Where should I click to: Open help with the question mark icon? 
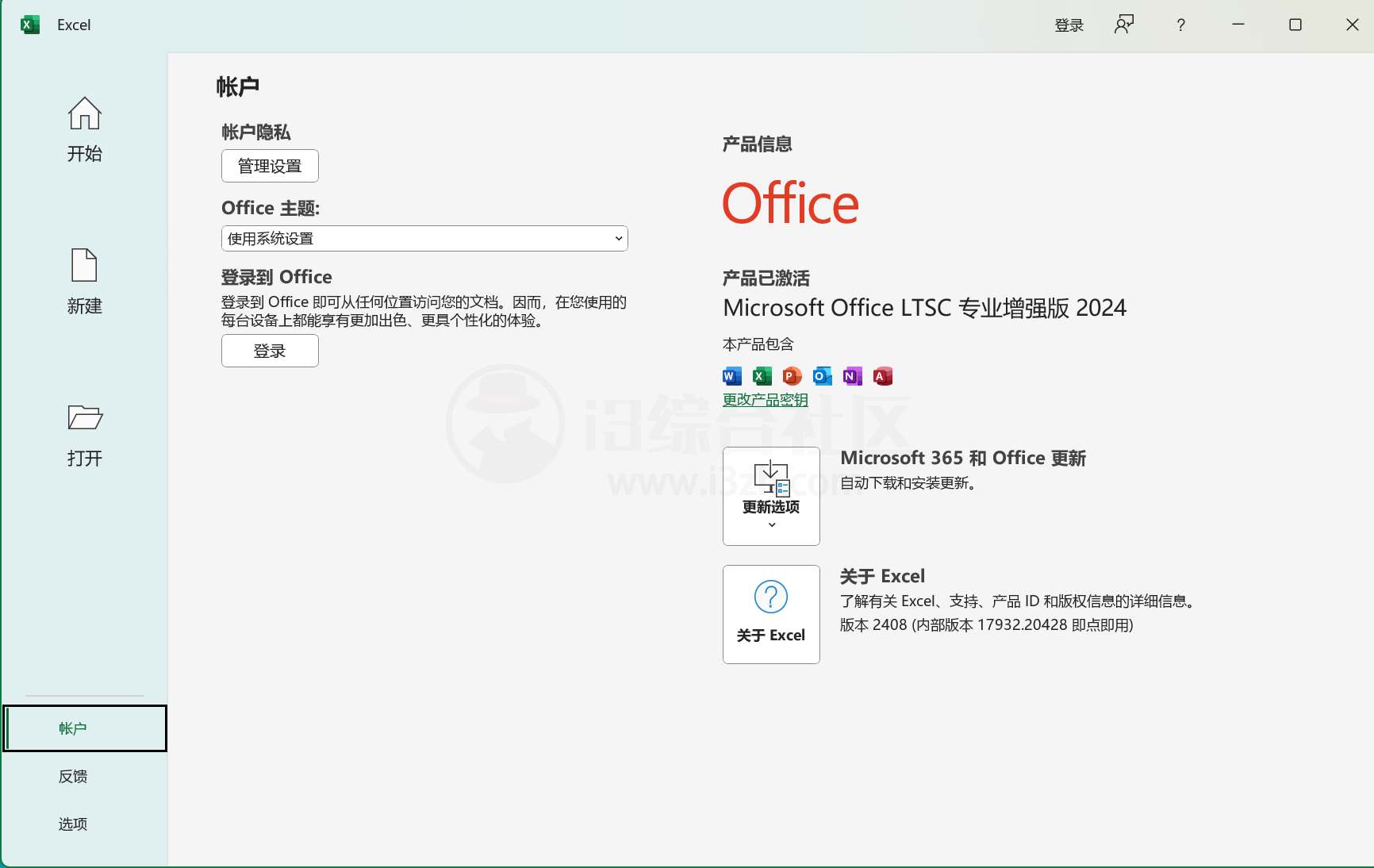pyautogui.click(x=1180, y=25)
